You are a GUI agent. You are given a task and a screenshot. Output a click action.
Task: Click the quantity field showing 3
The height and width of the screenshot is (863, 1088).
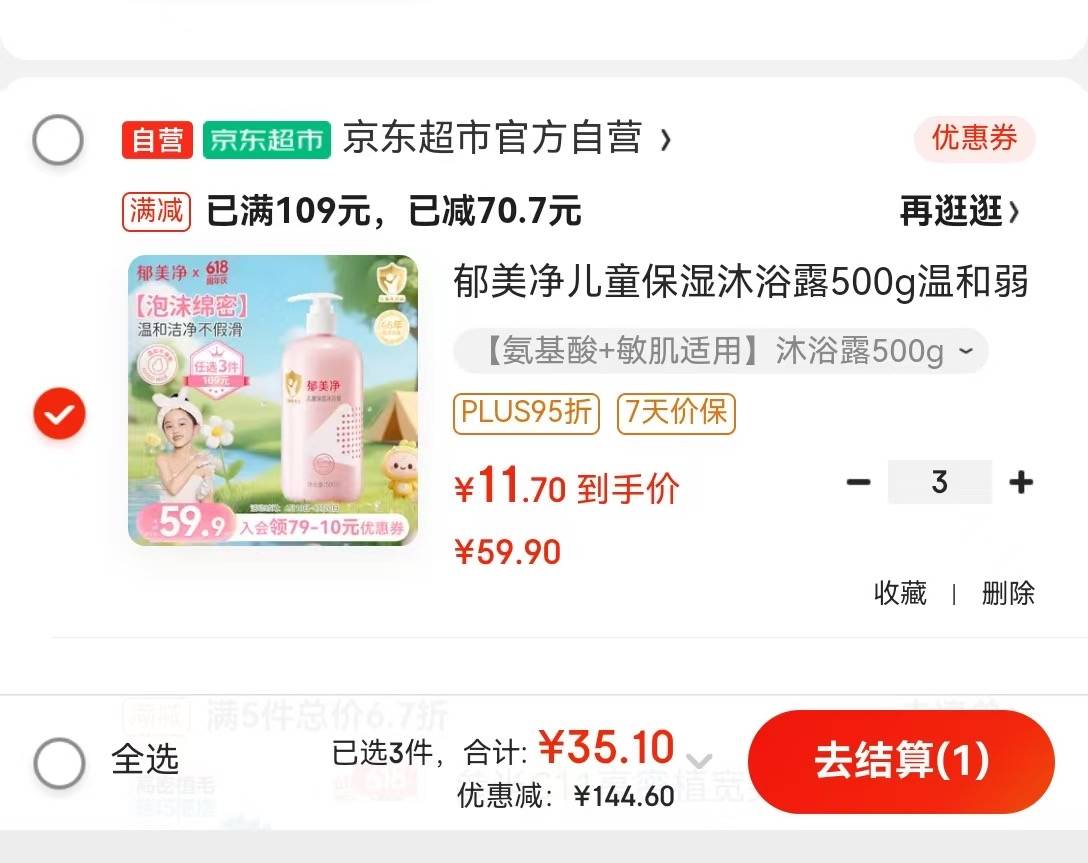tap(940, 482)
